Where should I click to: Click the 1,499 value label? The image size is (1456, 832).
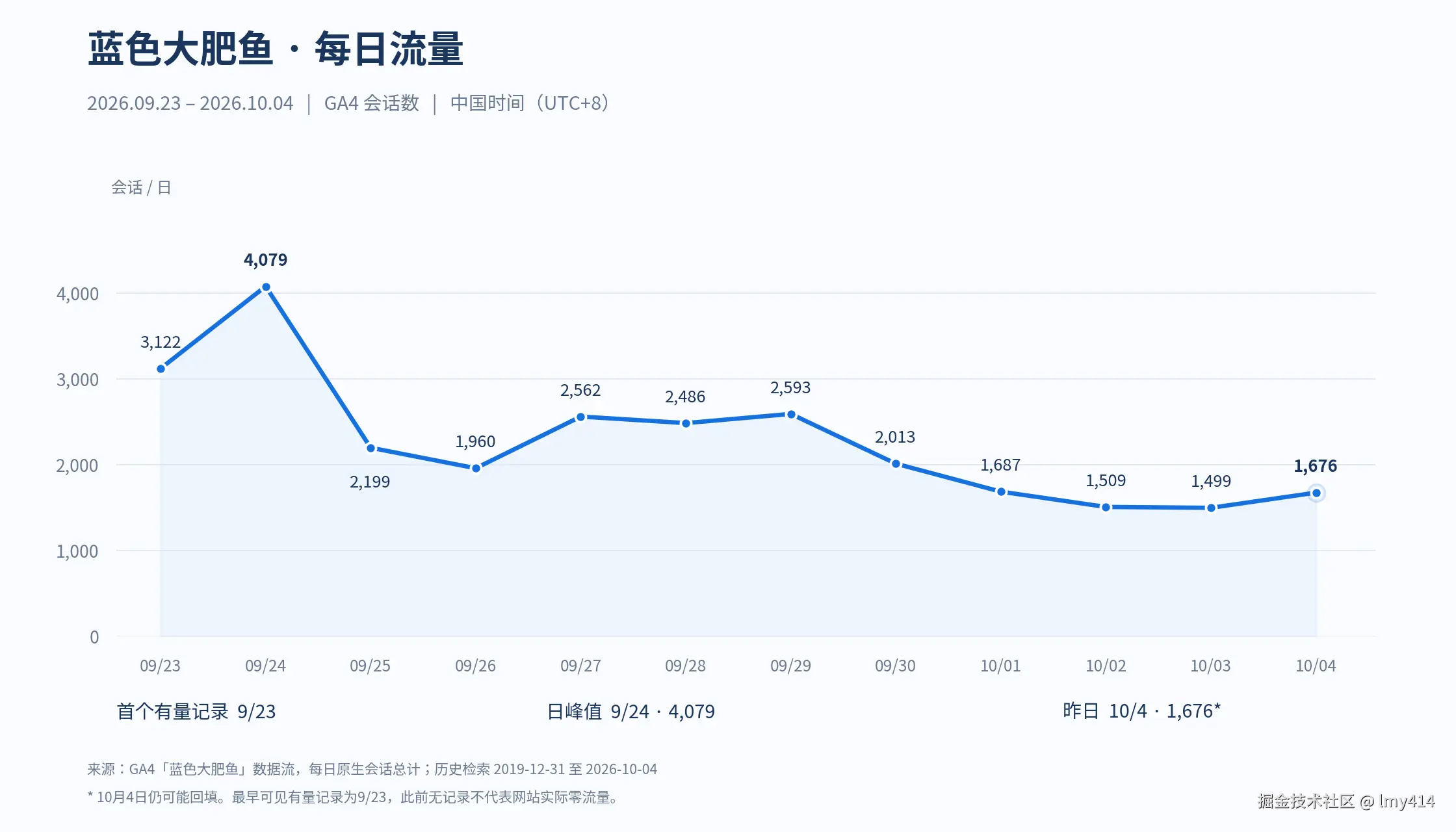pos(1211,482)
